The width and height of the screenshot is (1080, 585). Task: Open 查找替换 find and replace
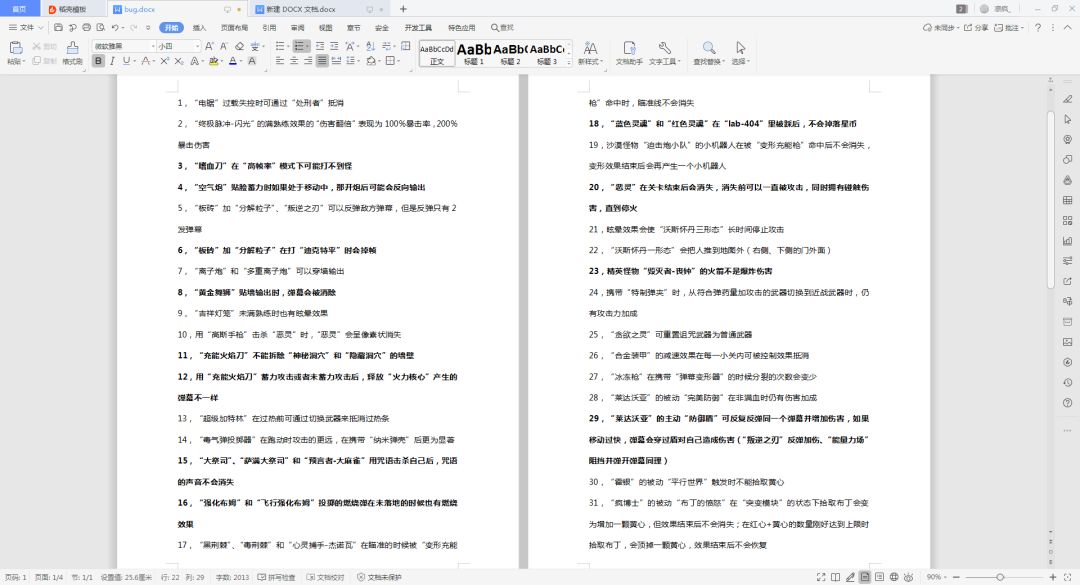709,52
